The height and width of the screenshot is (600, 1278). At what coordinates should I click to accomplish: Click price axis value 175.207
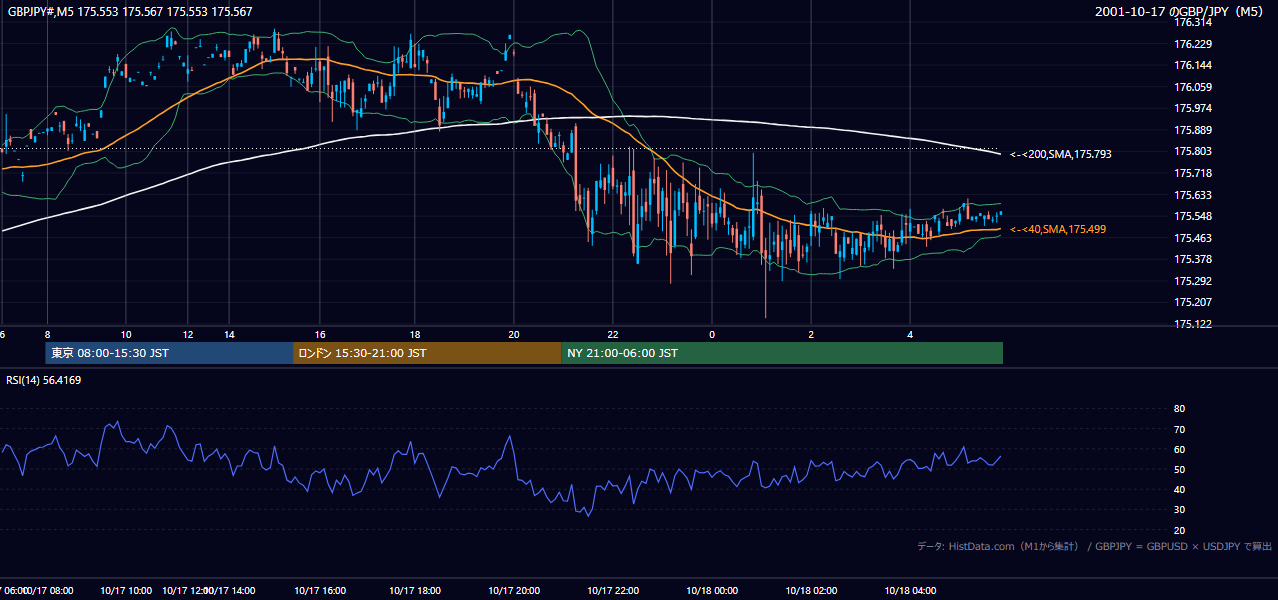click(1193, 302)
